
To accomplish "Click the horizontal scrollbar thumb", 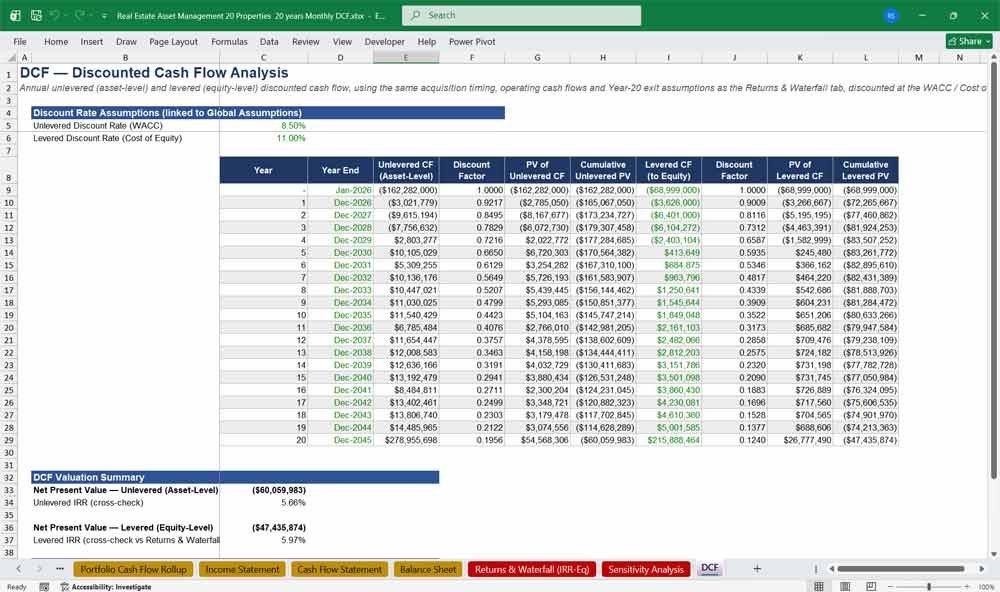I will [x=901, y=568].
